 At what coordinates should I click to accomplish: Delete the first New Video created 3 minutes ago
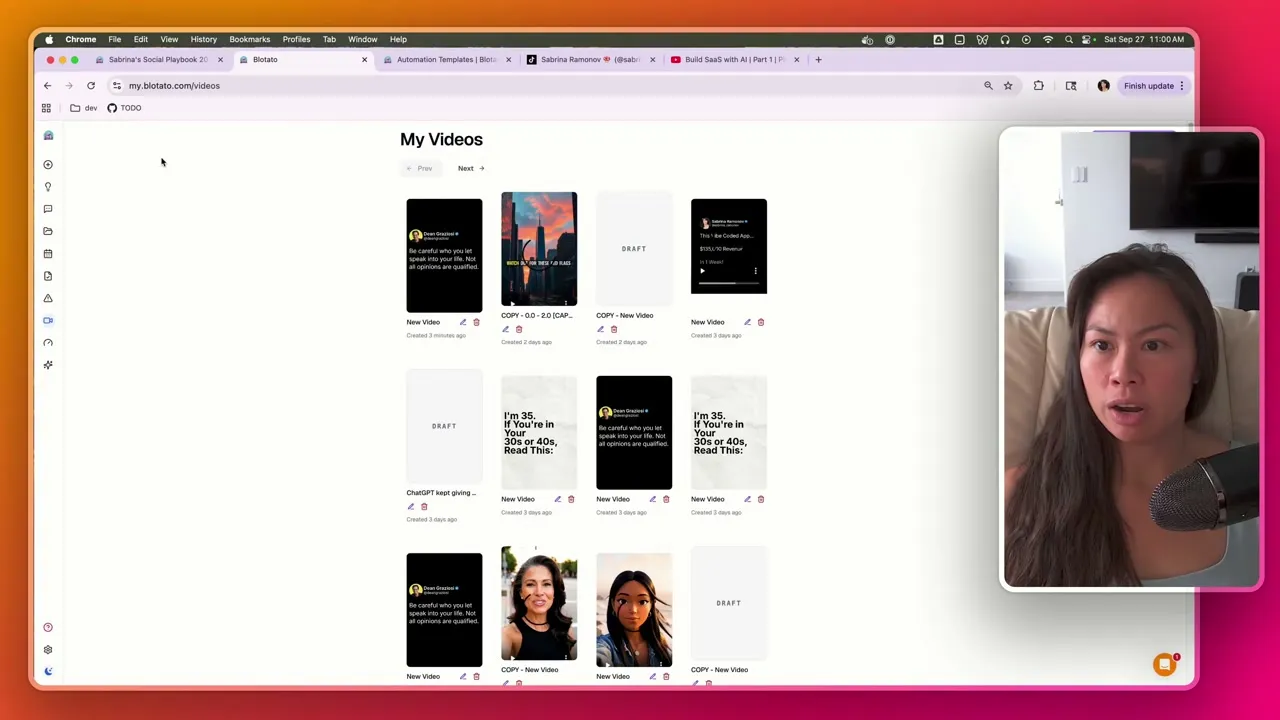point(476,322)
